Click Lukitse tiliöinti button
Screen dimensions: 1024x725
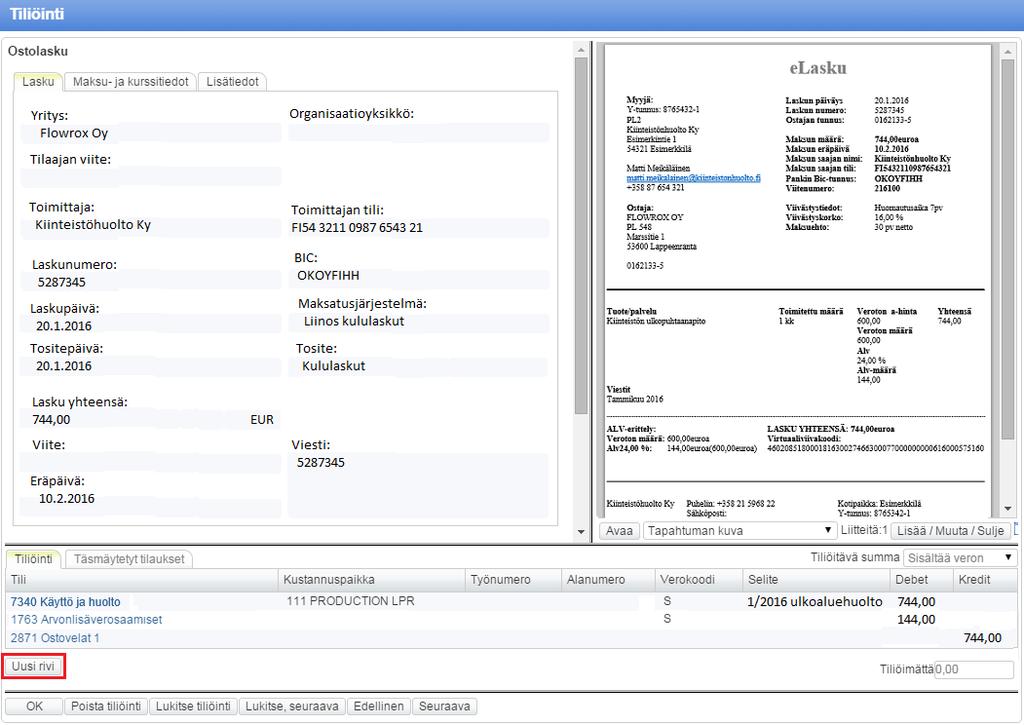(x=193, y=706)
